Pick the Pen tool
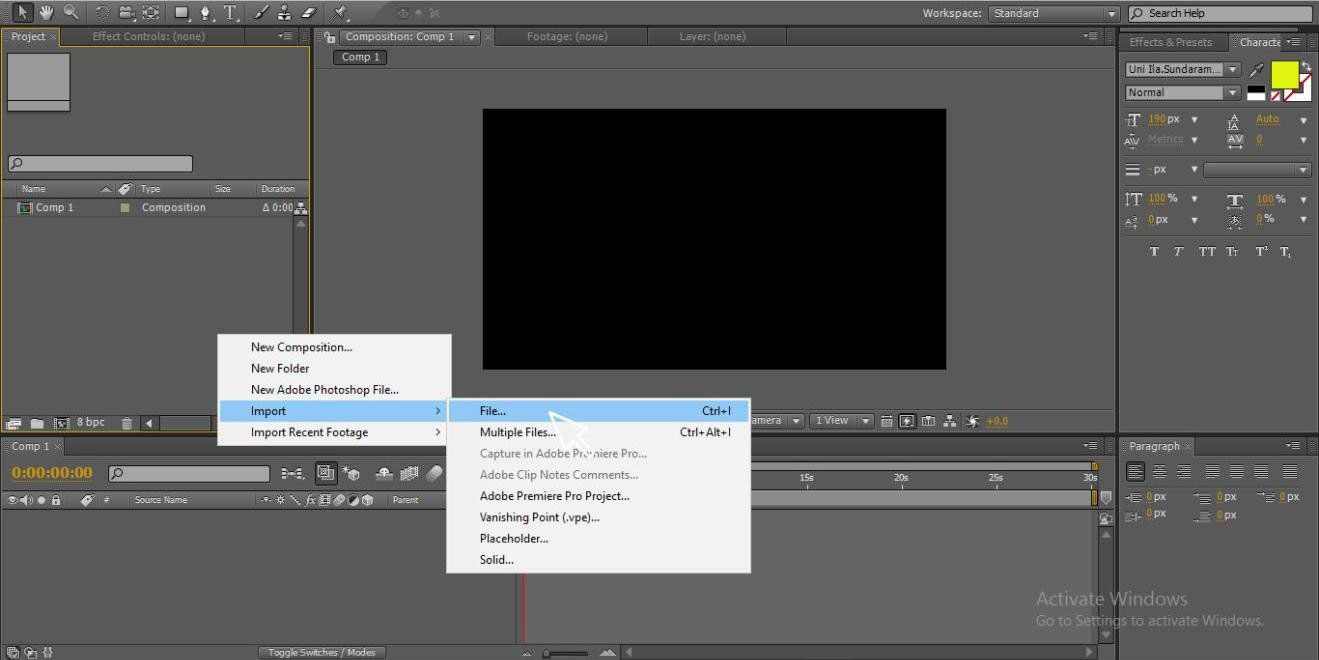This screenshot has width=1319, height=660. [x=206, y=13]
